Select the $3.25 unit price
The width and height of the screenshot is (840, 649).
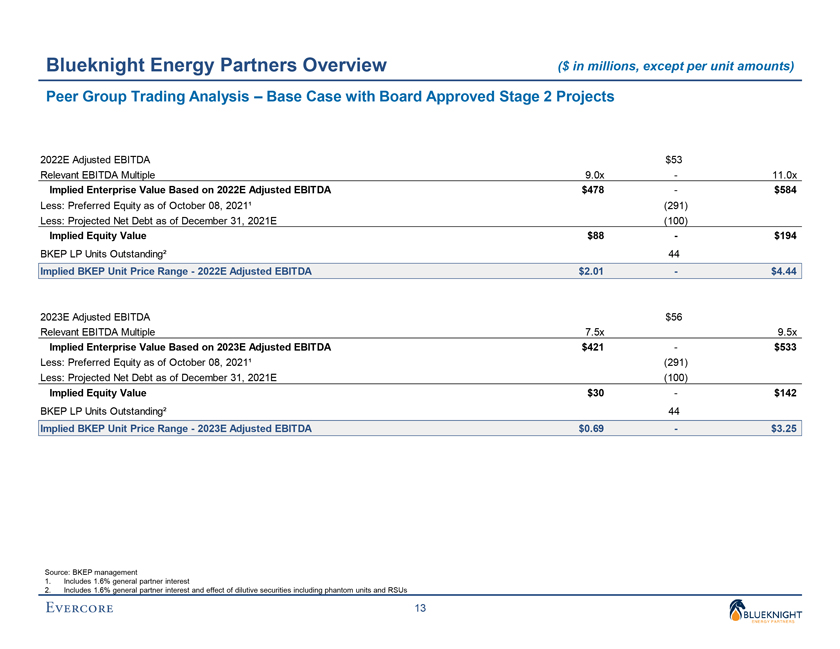pos(784,428)
